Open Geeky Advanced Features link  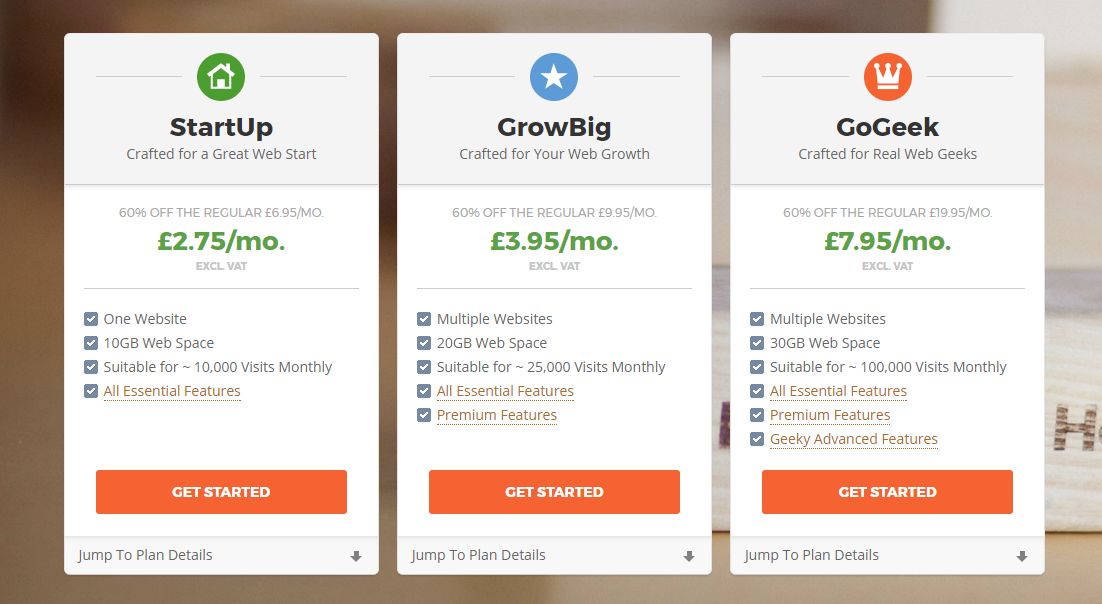point(854,439)
